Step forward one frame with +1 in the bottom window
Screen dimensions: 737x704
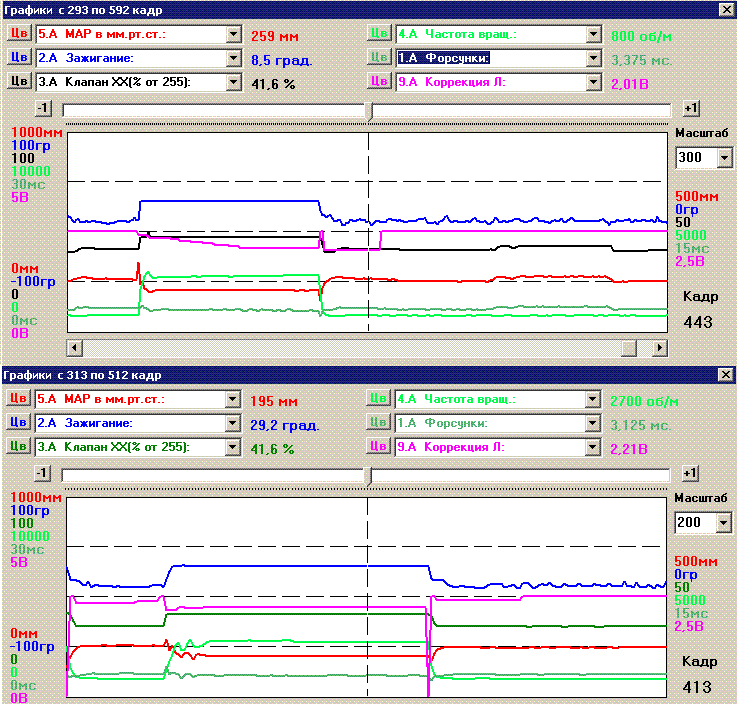[x=690, y=473]
